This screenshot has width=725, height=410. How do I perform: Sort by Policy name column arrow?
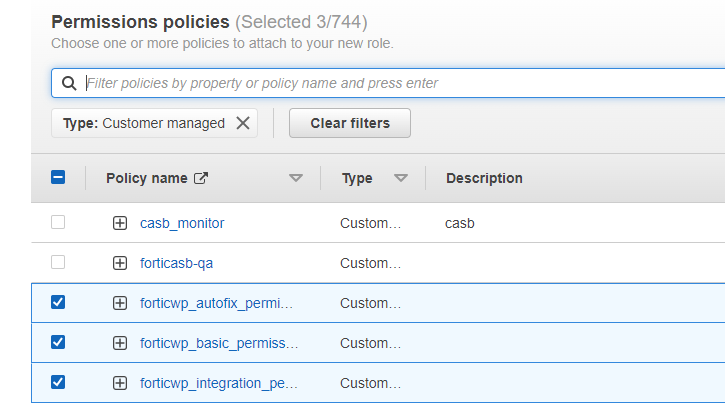(x=295, y=178)
